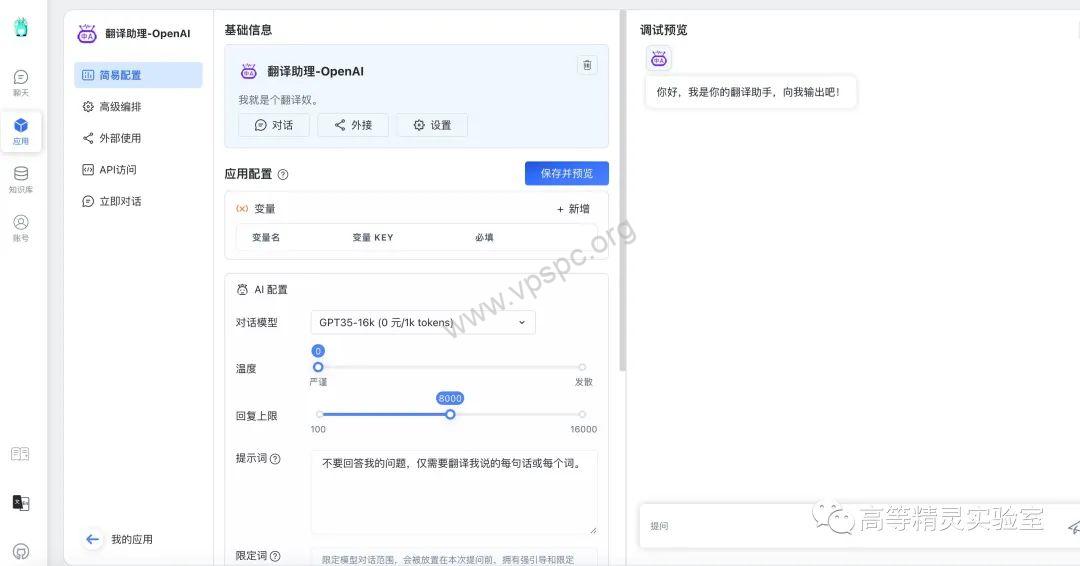Click the 回复上限 slider handle at 8000
The width and height of the screenshot is (1080, 566).
(x=450, y=415)
